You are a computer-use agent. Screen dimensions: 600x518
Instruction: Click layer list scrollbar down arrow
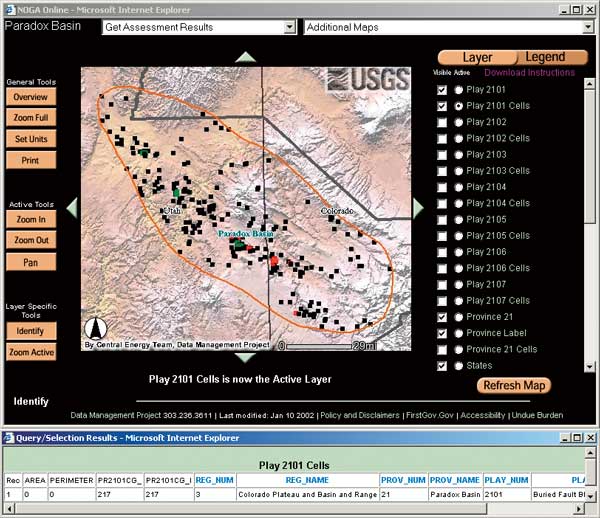click(x=589, y=367)
